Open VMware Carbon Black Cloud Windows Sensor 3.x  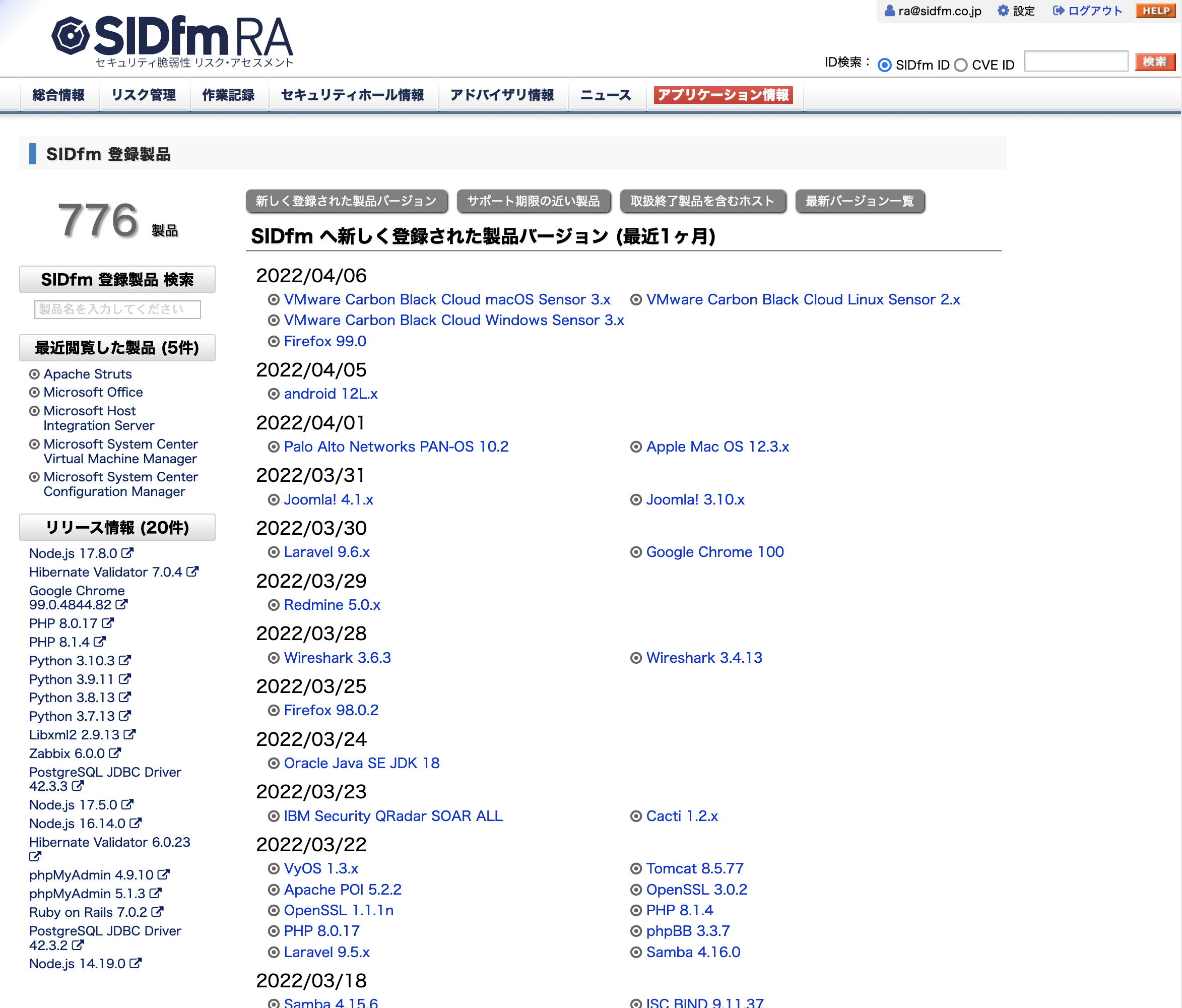pos(454,320)
